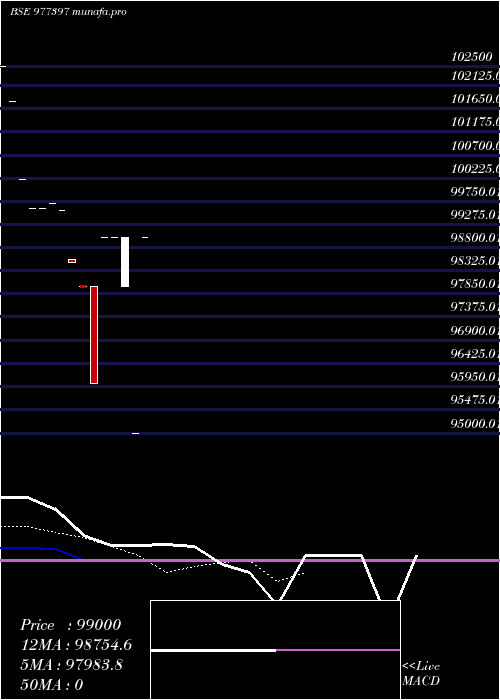The width and height of the screenshot is (500, 700).
Task: Select the 96425 price level label
Action: pos(475,354)
